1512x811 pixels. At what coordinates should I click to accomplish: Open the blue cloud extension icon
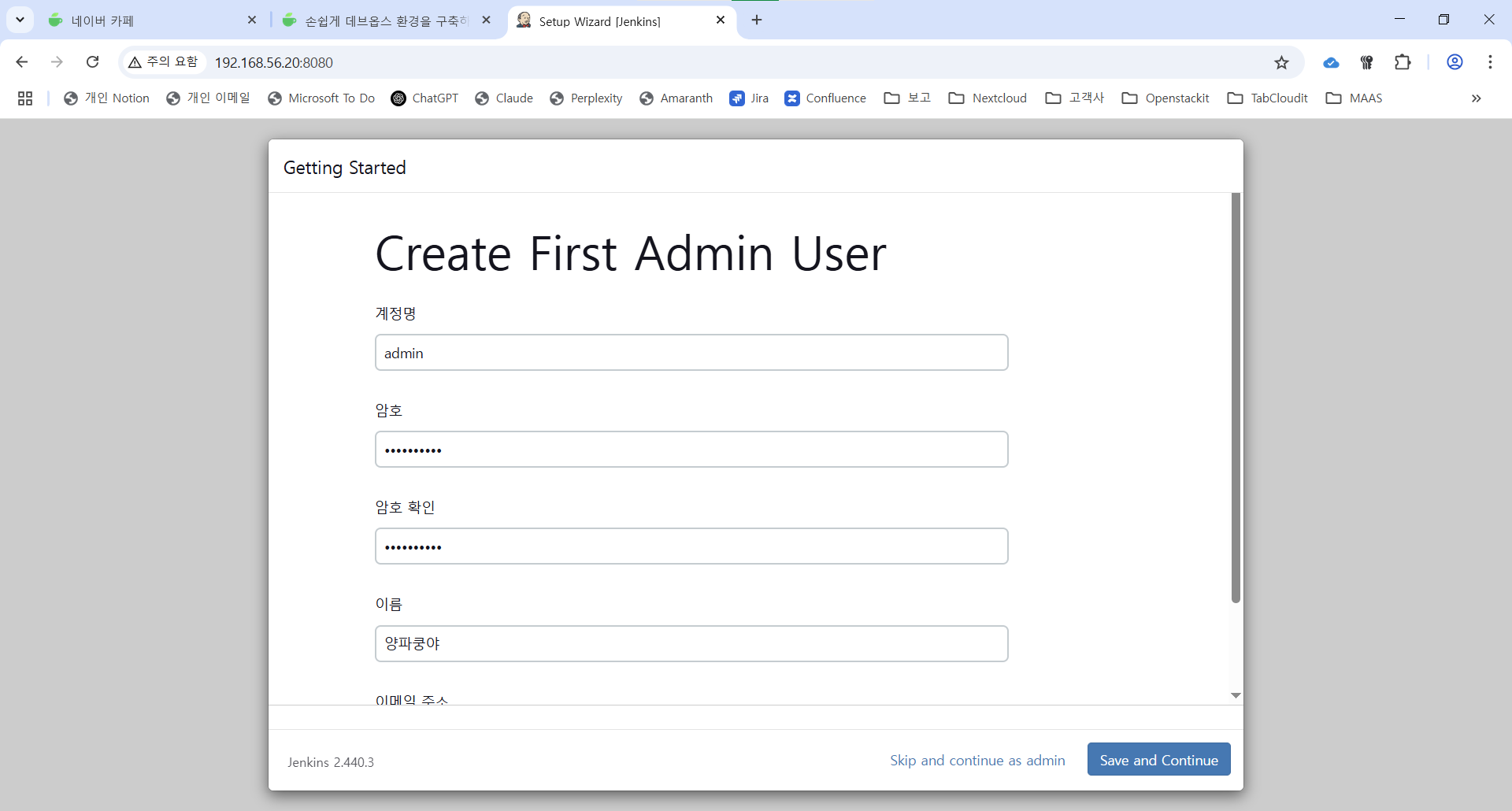tap(1331, 62)
